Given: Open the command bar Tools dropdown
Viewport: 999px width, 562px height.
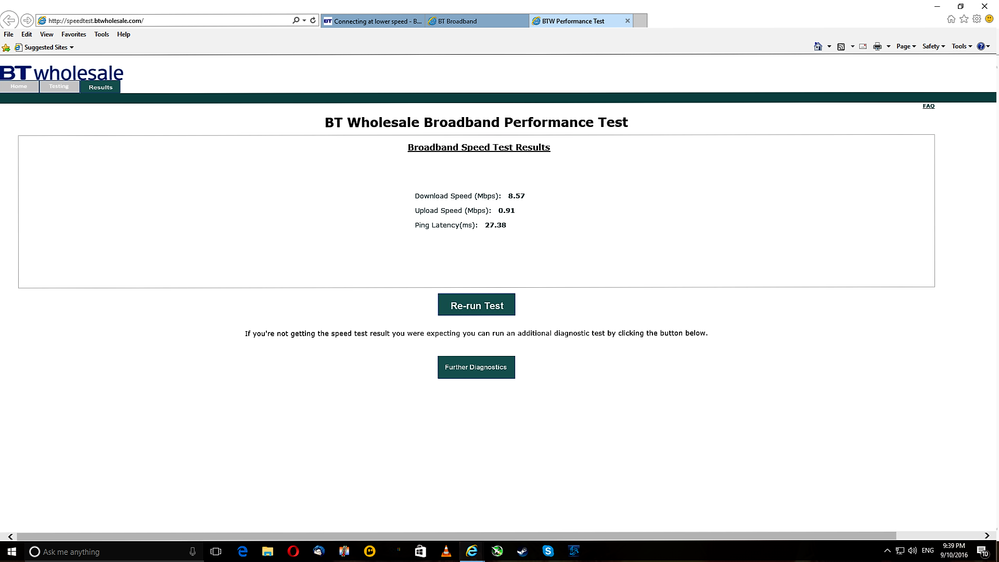Looking at the screenshot, I should tap(961, 47).
